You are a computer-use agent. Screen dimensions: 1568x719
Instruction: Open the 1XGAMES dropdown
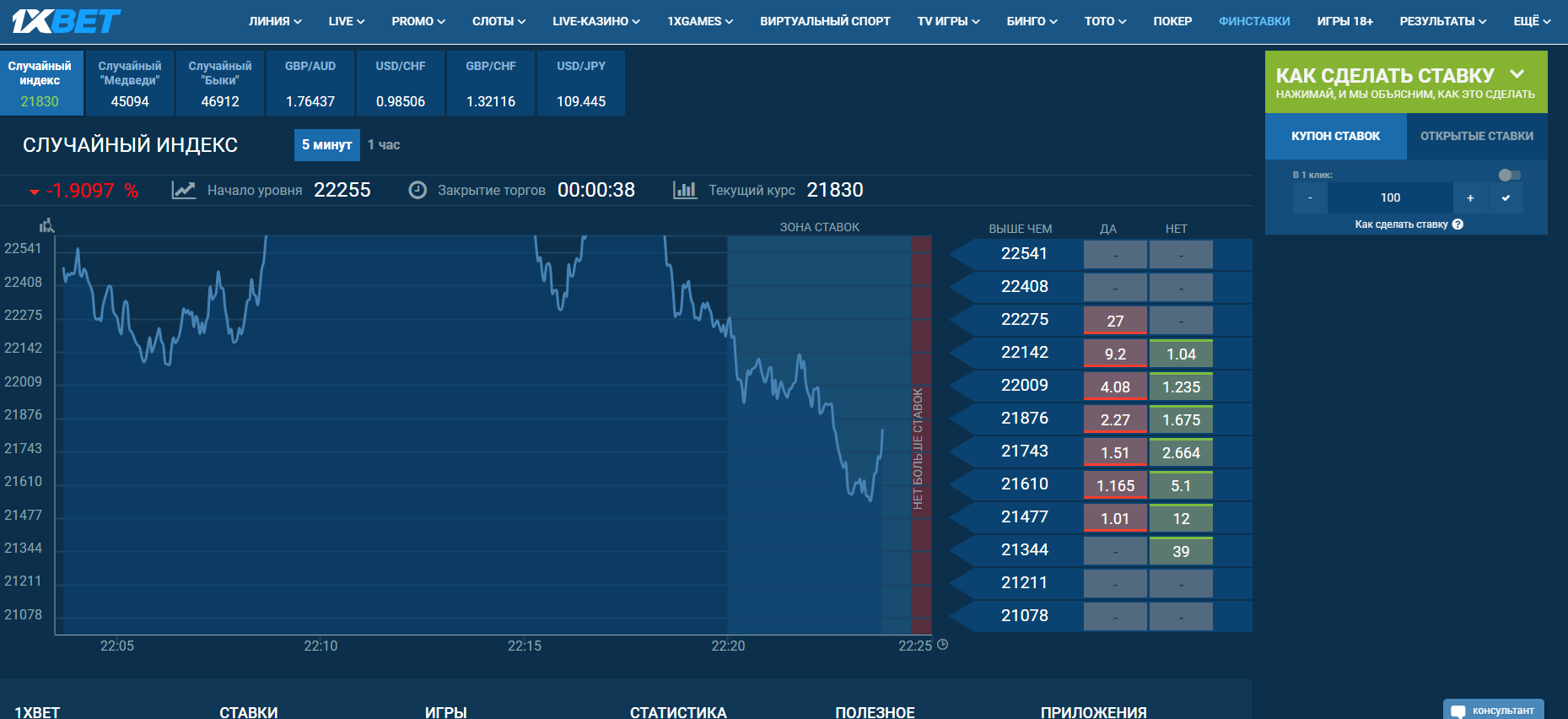pyautogui.click(x=700, y=21)
